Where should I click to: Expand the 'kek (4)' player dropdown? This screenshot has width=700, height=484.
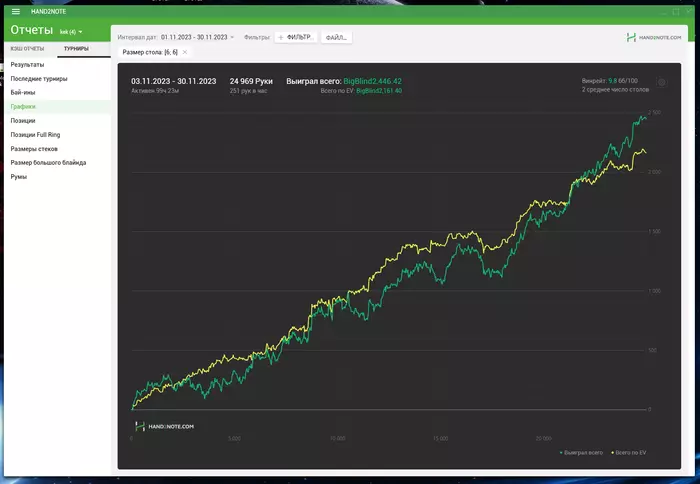(x=71, y=32)
